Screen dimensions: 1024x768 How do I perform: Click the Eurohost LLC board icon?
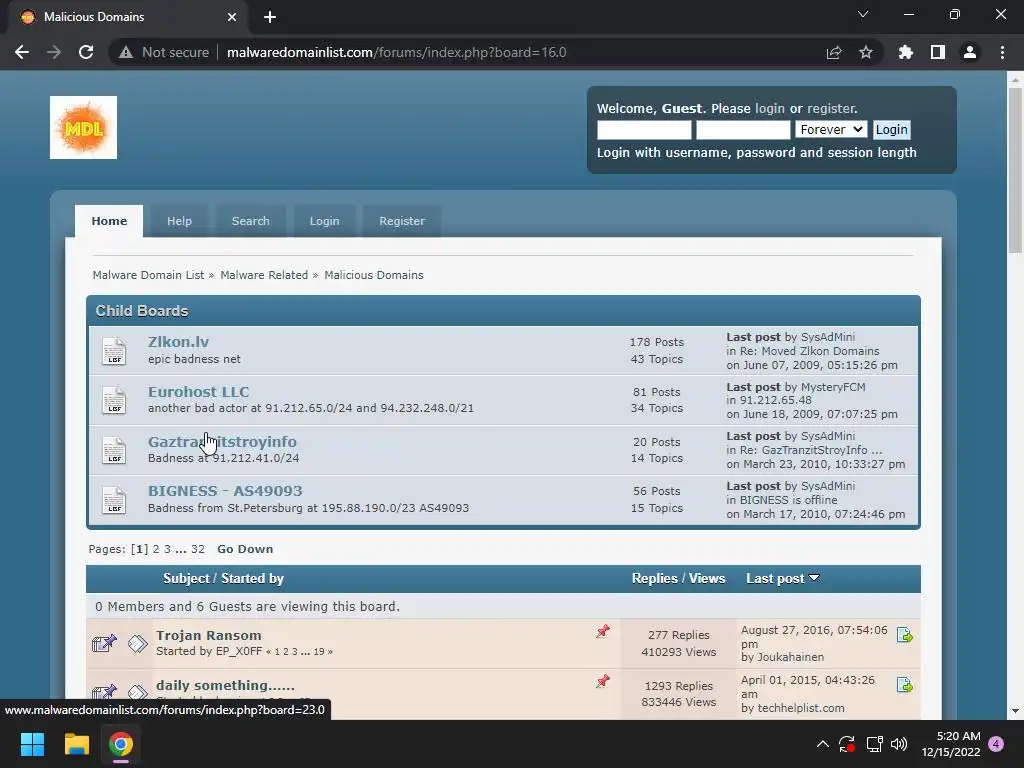click(x=114, y=400)
